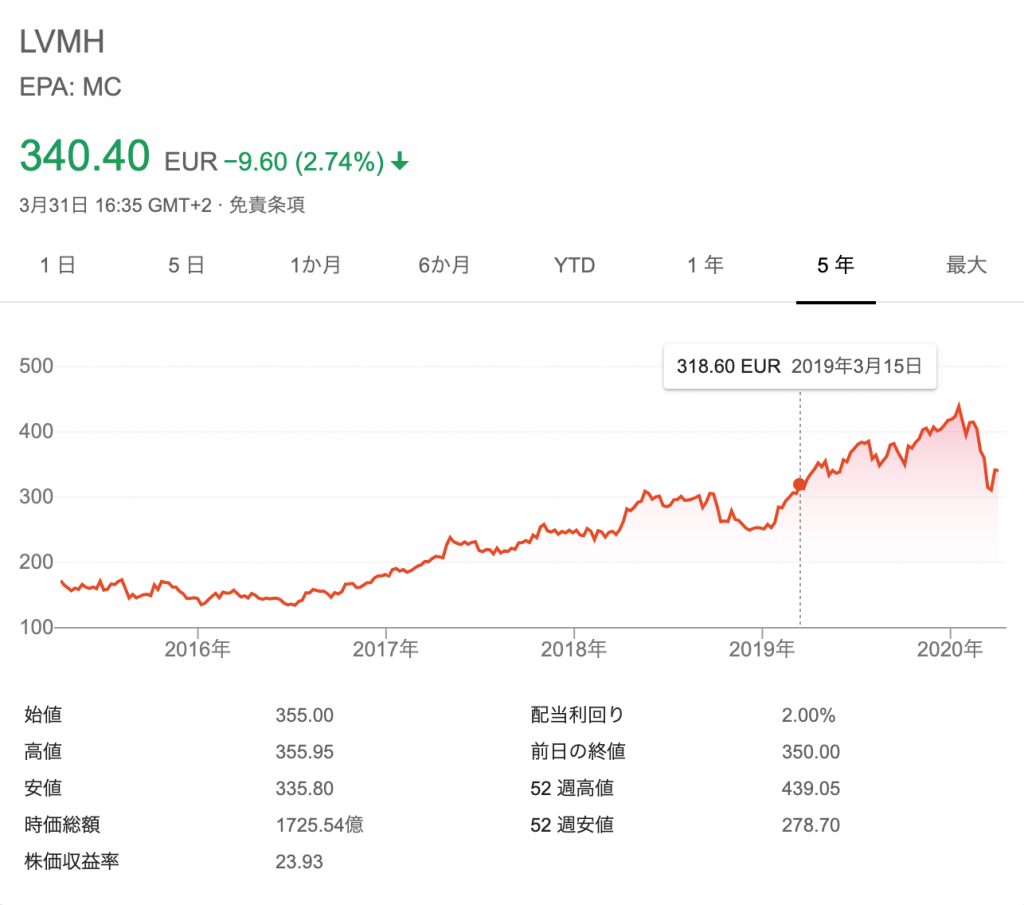The width and height of the screenshot is (1024, 905).
Task: Select the 1 日 time range tab
Action: click(57, 265)
